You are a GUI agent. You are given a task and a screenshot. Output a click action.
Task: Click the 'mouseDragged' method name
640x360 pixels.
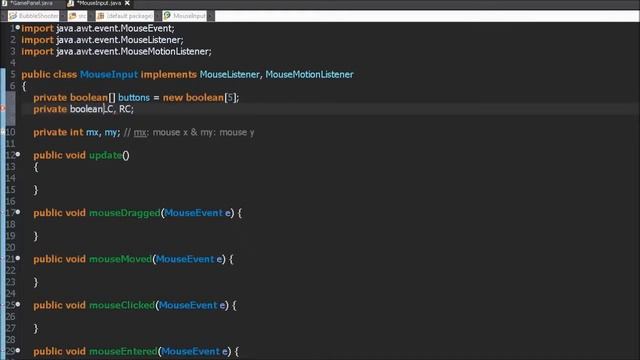pos(125,213)
